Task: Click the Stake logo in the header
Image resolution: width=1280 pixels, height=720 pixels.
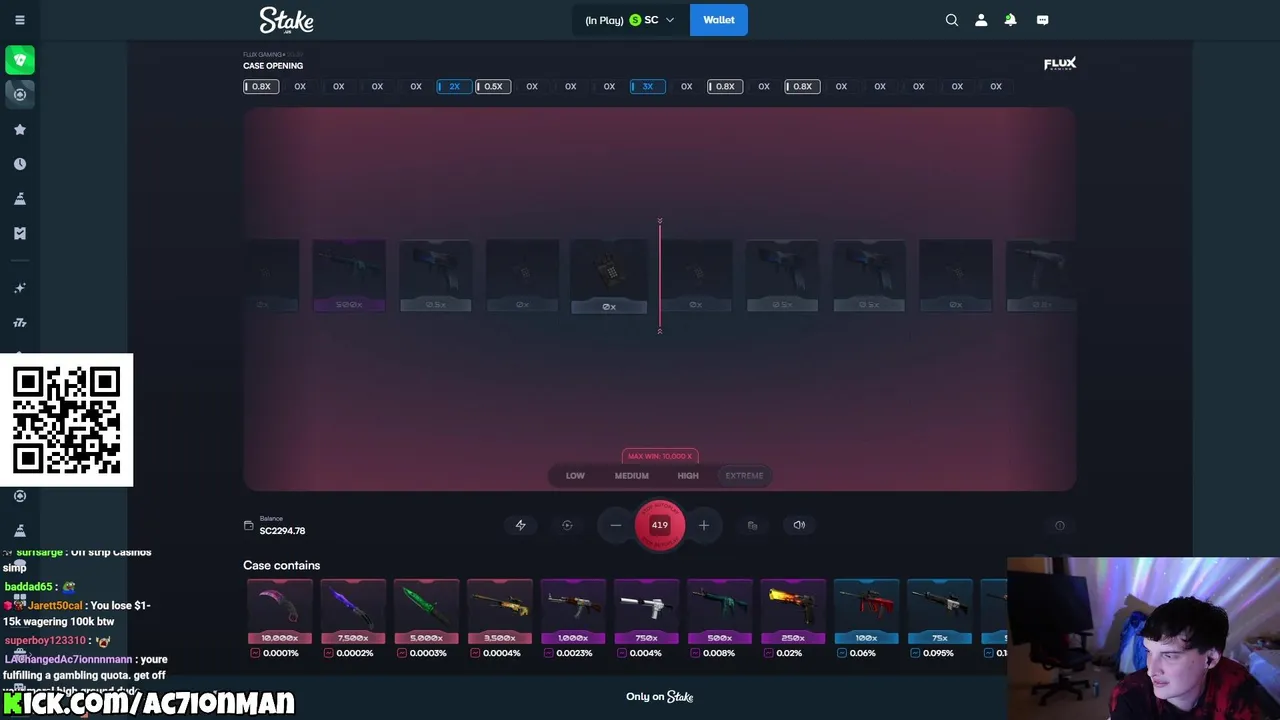Action: 286,20
